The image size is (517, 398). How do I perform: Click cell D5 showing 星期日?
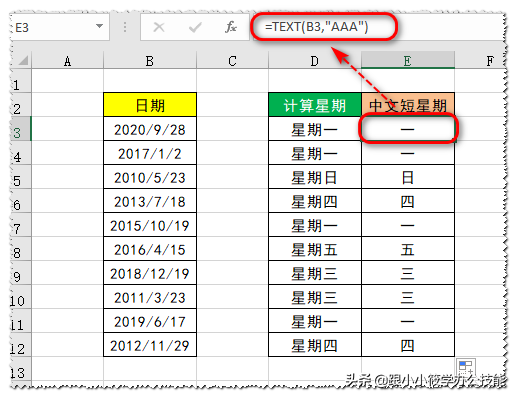pos(315,177)
